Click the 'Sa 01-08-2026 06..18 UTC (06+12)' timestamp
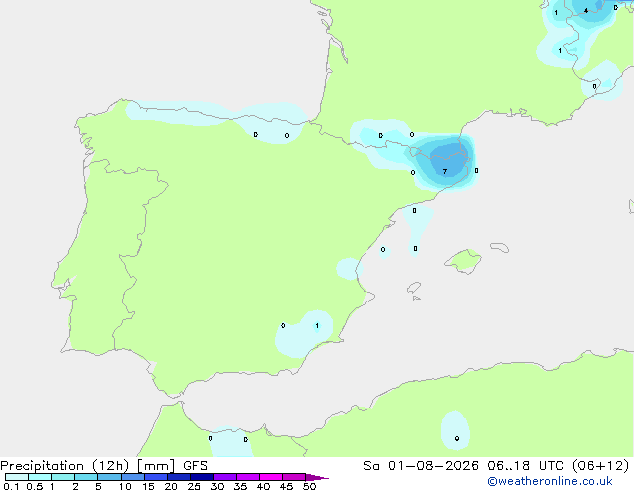Image resolution: width=634 pixels, height=490 pixels. pos(496,466)
